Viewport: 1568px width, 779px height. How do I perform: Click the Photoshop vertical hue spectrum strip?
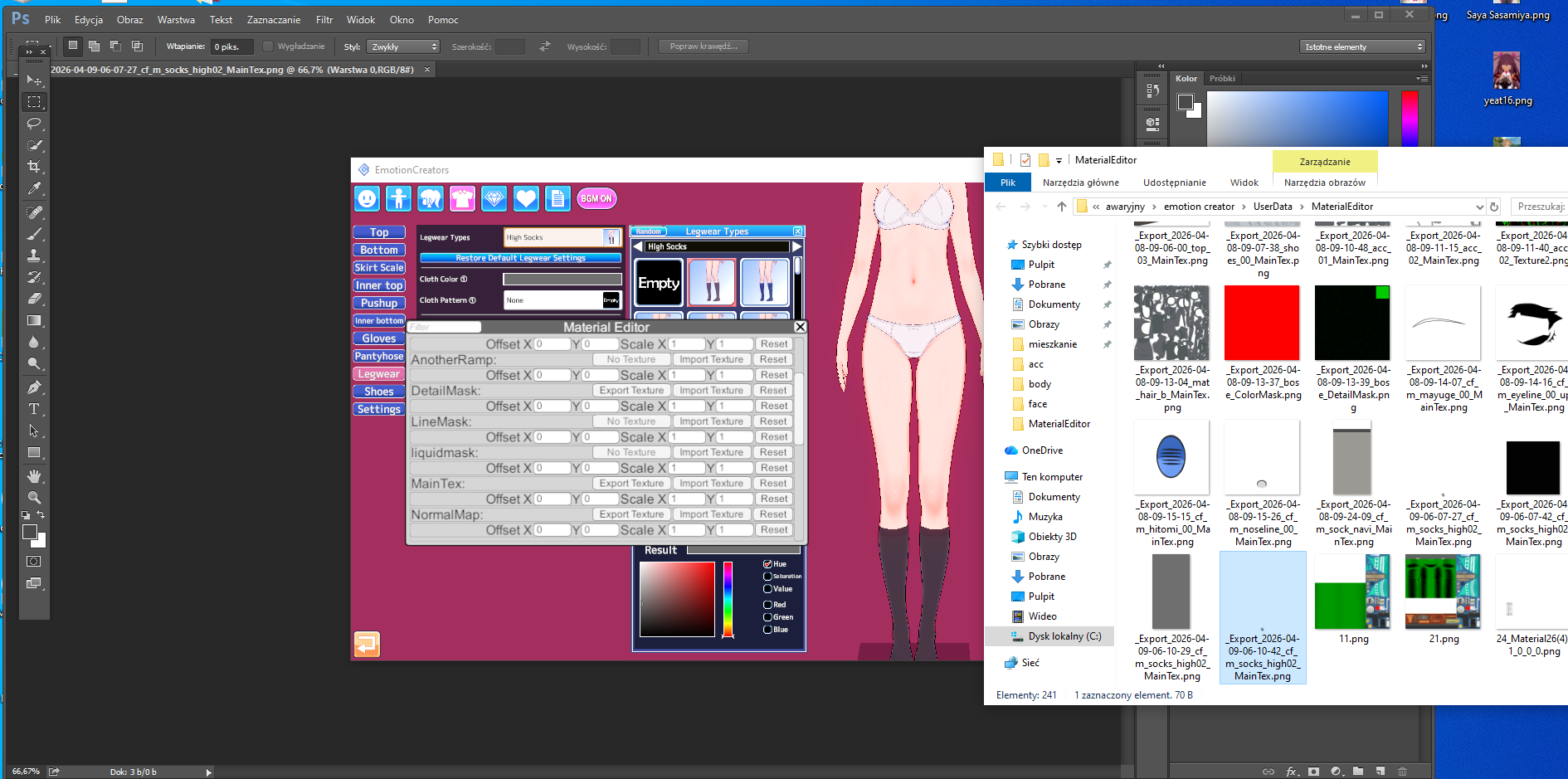coord(1410,119)
